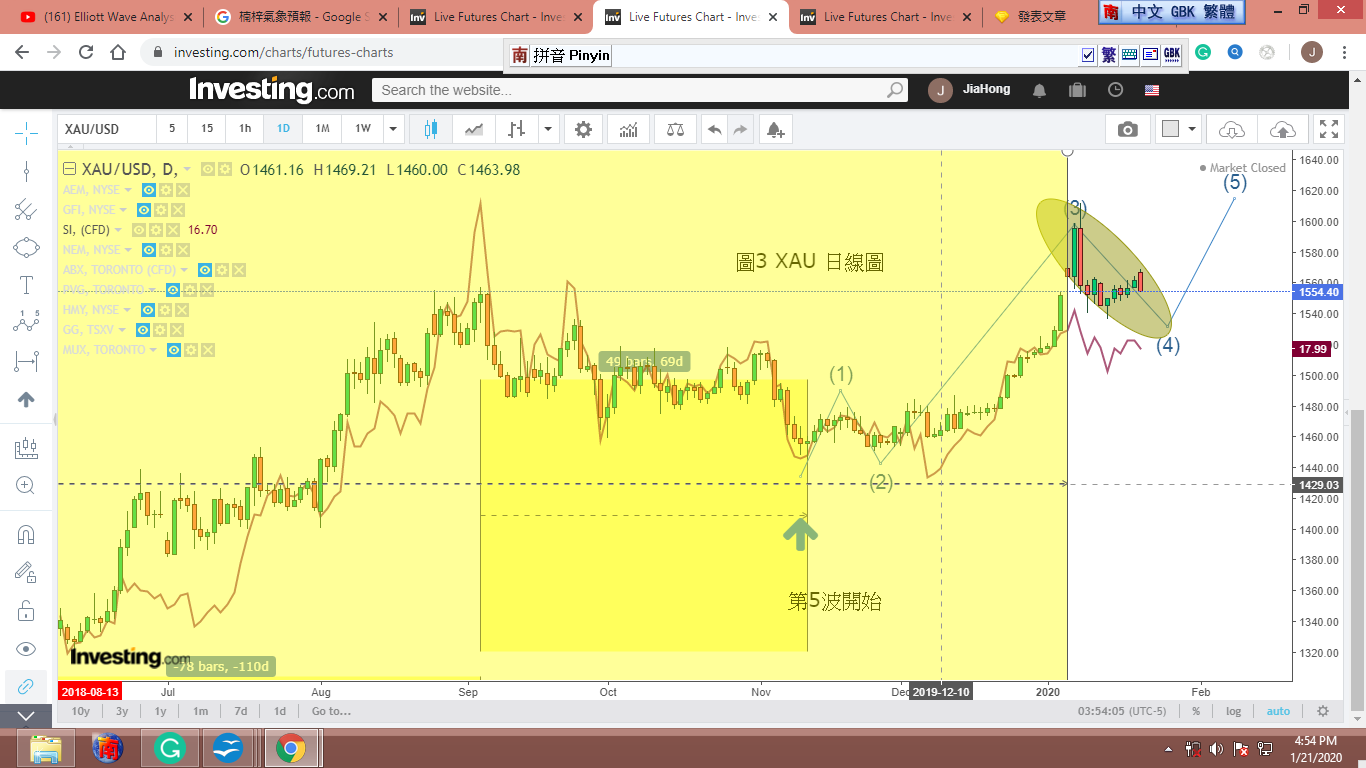
Task: Toggle visibility of GG, TSXV series
Action: [x=143, y=330]
